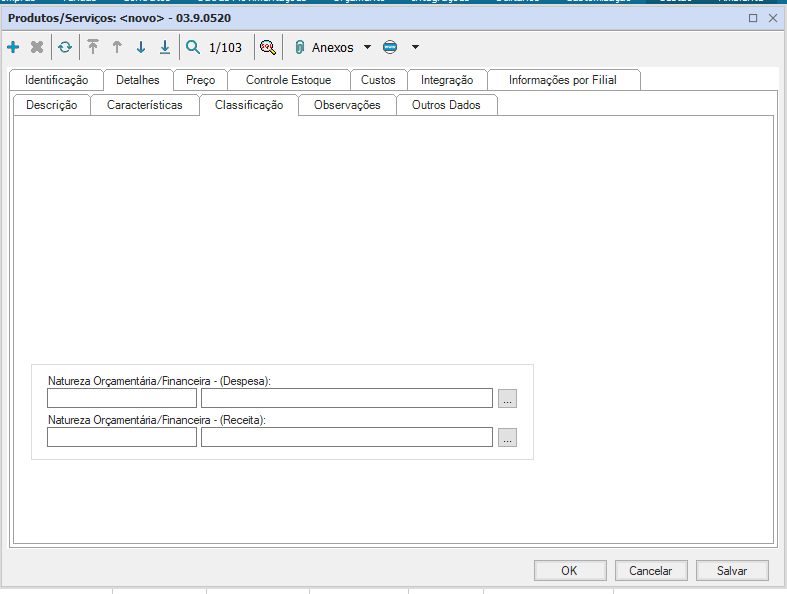
Task: Go to the next record arrow
Action: coord(141,47)
